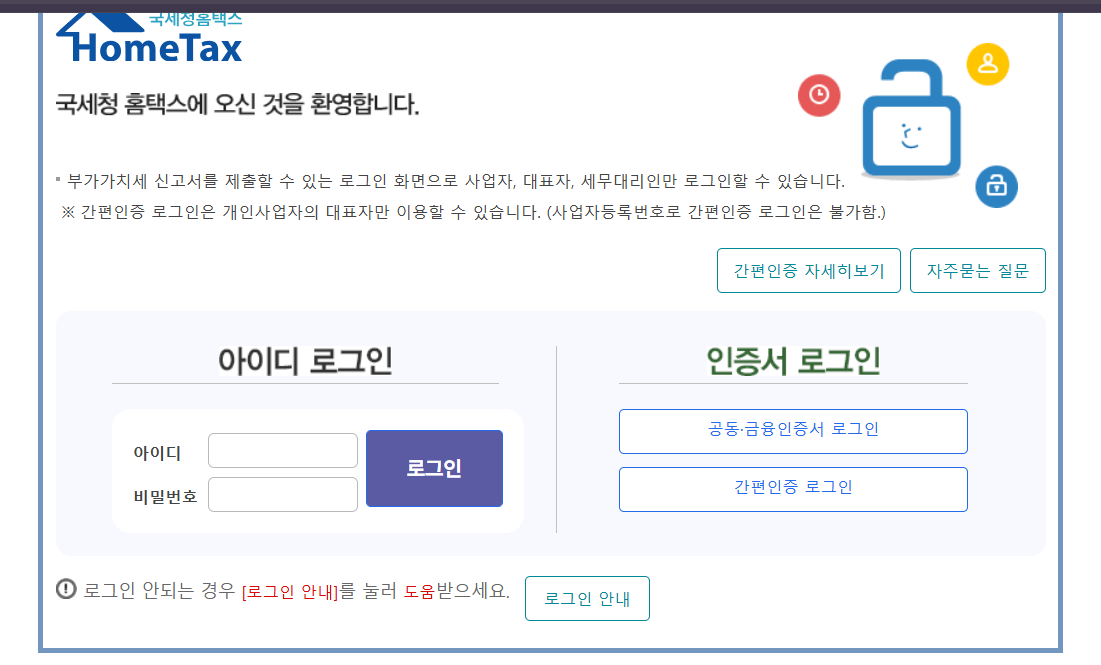1101x665 pixels.
Task: Select 간편인증 로그인
Action: pos(793,489)
